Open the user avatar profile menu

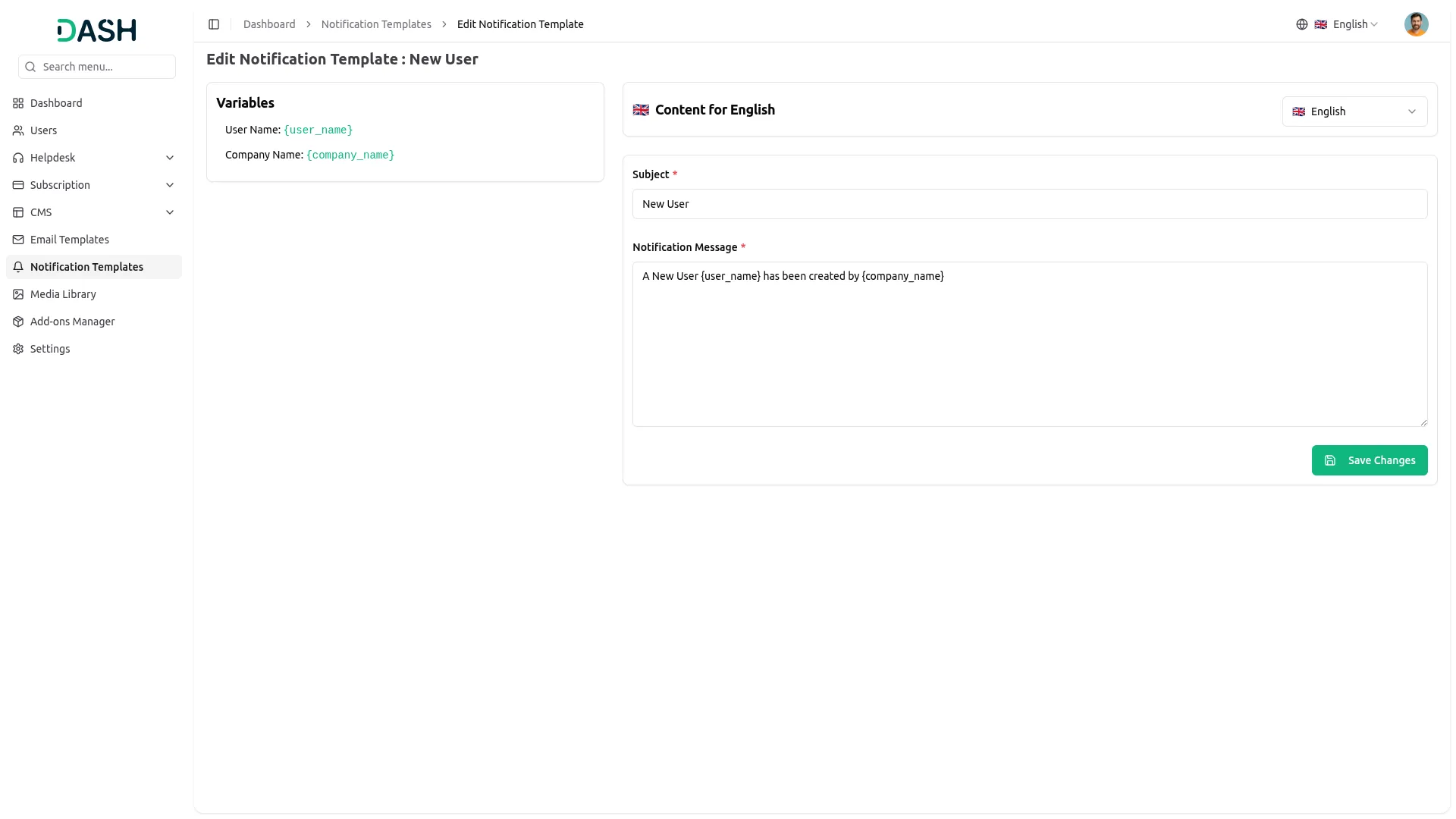[1415, 24]
